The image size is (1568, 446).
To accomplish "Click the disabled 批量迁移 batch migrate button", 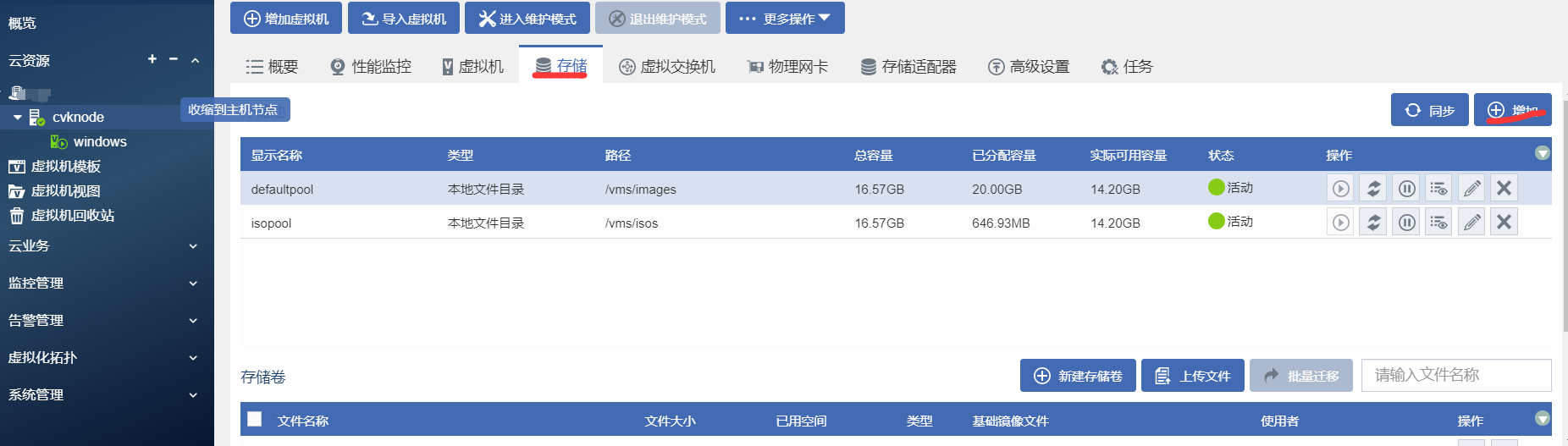I will (x=1301, y=376).
